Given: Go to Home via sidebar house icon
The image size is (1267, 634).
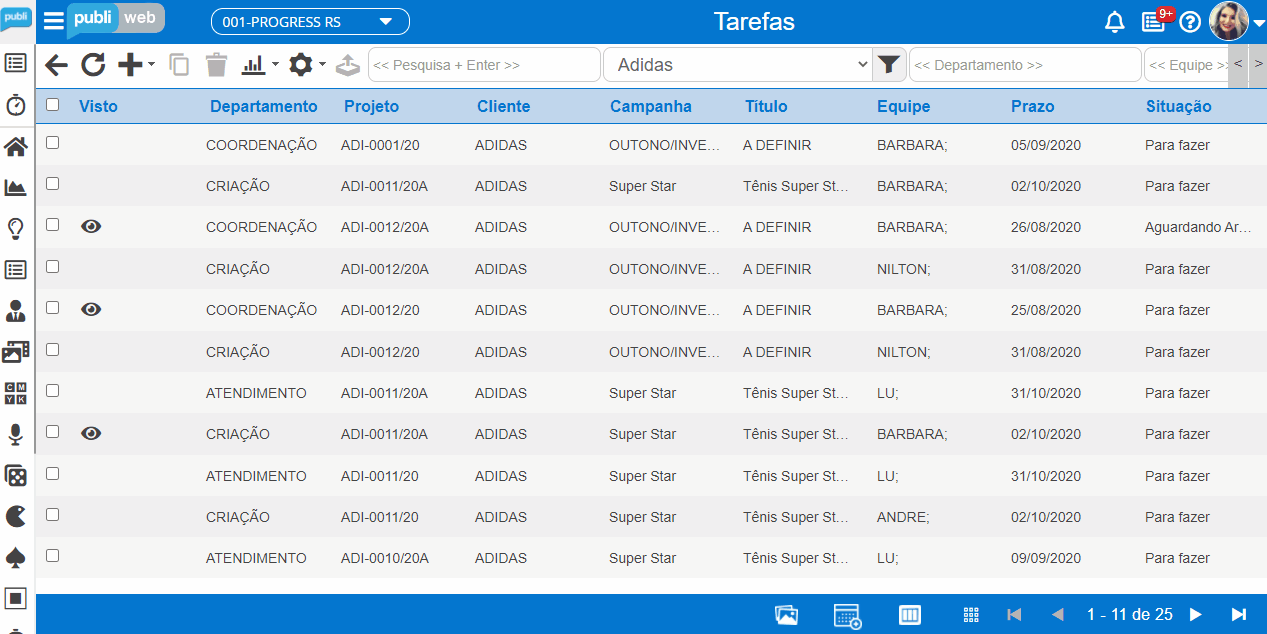Looking at the screenshot, I should pyautogui.click(x=16, y=147).
